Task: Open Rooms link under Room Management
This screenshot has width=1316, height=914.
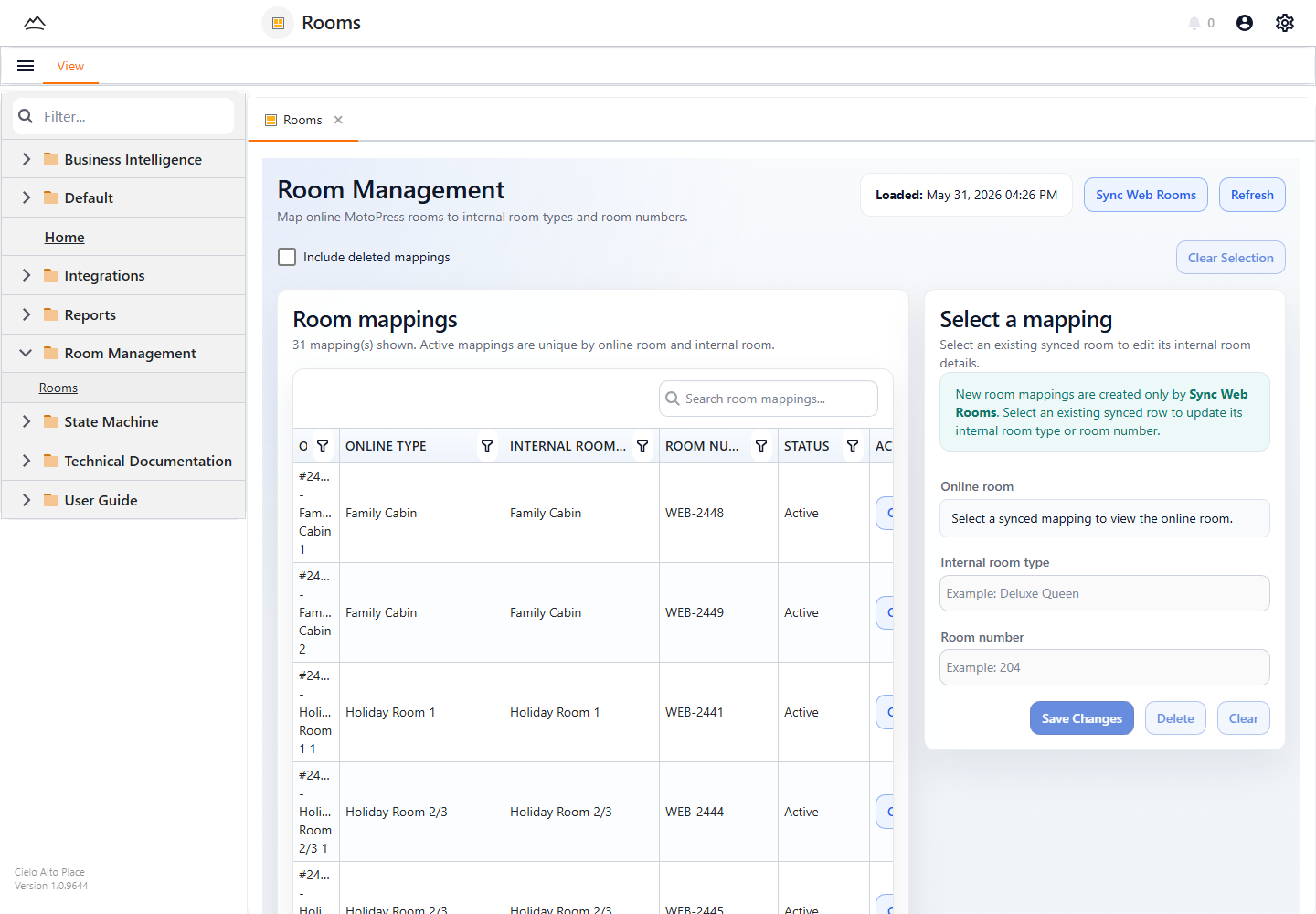Action: pos(58,388)
